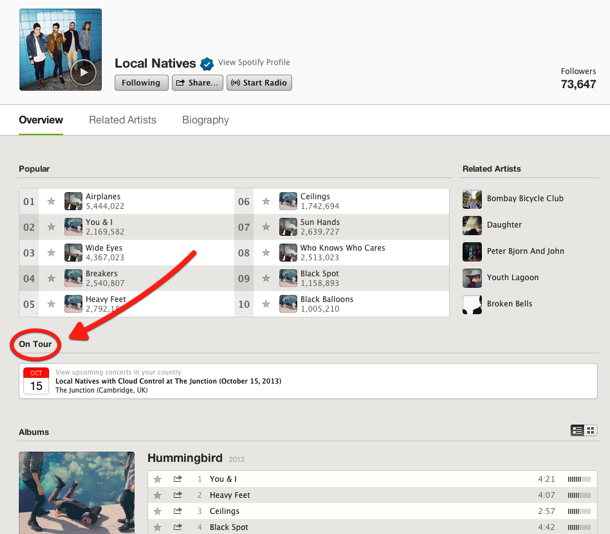
Task: Star You & I in Hummingbird
Action: pos(157,479)
